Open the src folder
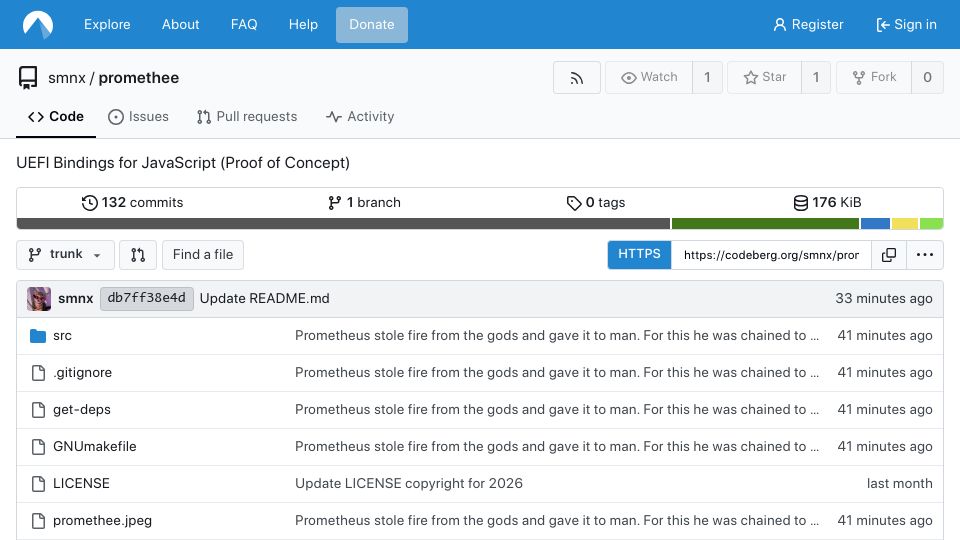 click(x=62, y=336)
